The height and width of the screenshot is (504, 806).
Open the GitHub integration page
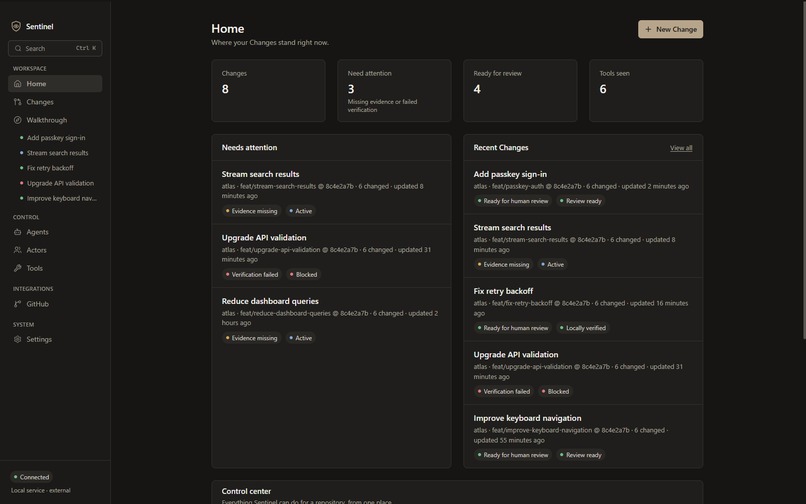[x=55, y=304]
